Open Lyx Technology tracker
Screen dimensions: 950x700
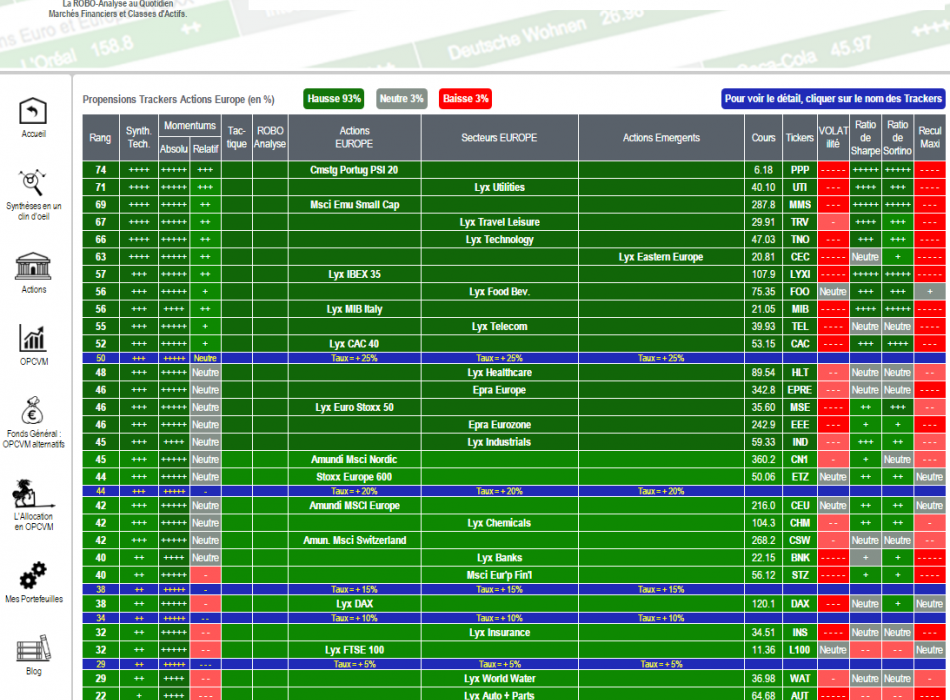coord(499,239)
